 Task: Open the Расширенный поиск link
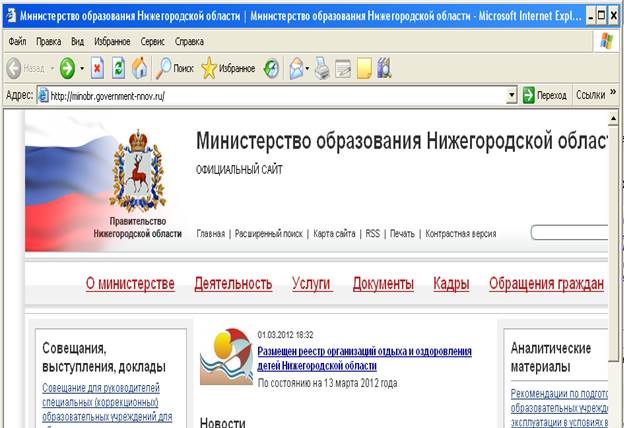(269, 234)
